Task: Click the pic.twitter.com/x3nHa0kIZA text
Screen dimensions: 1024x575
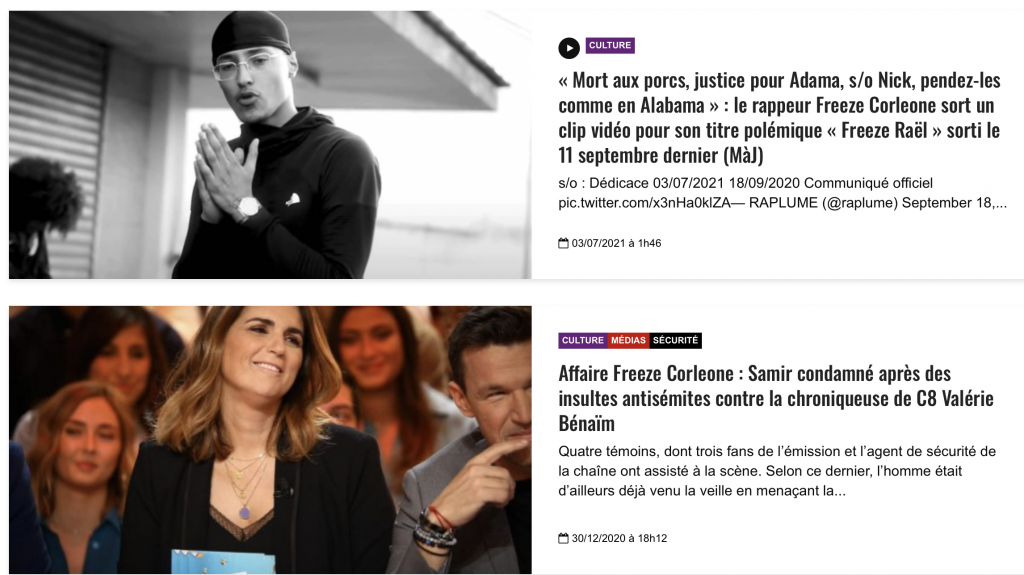Action: (644, 203)
